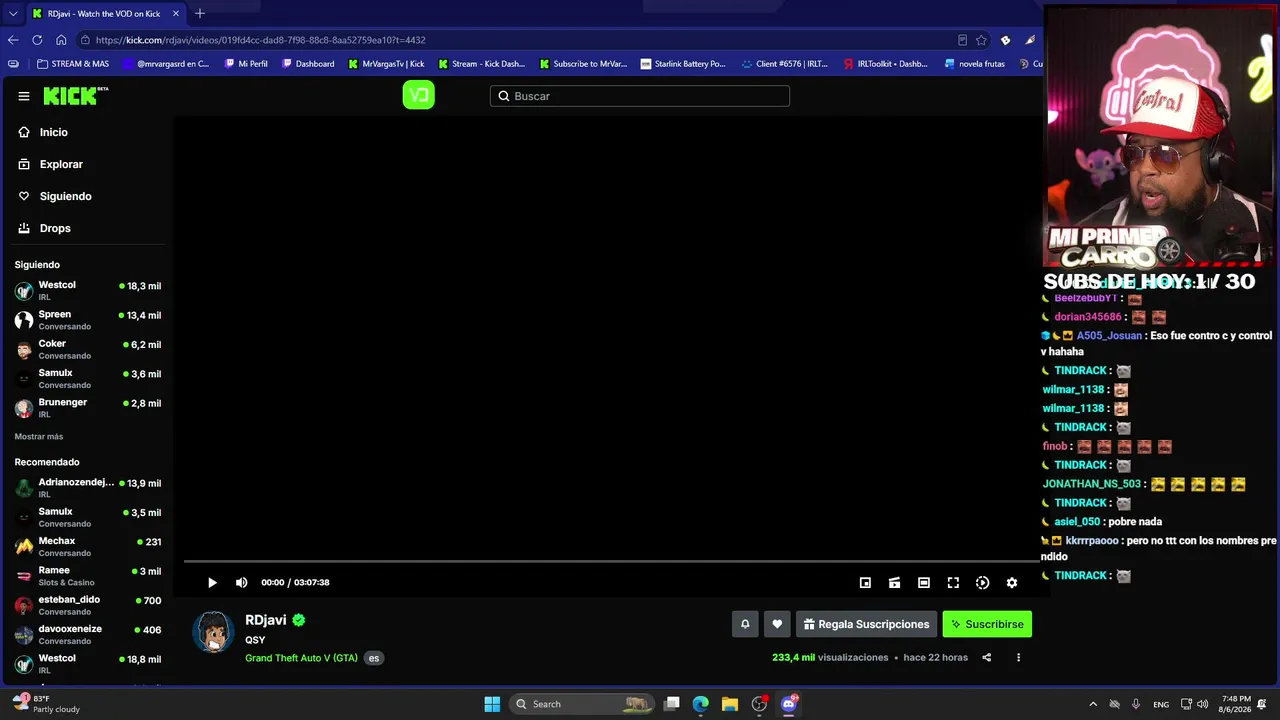Viewport: 1280px width, 720px height.
Task: Open Coker's followed channel
Action: (x=87, y=349)
